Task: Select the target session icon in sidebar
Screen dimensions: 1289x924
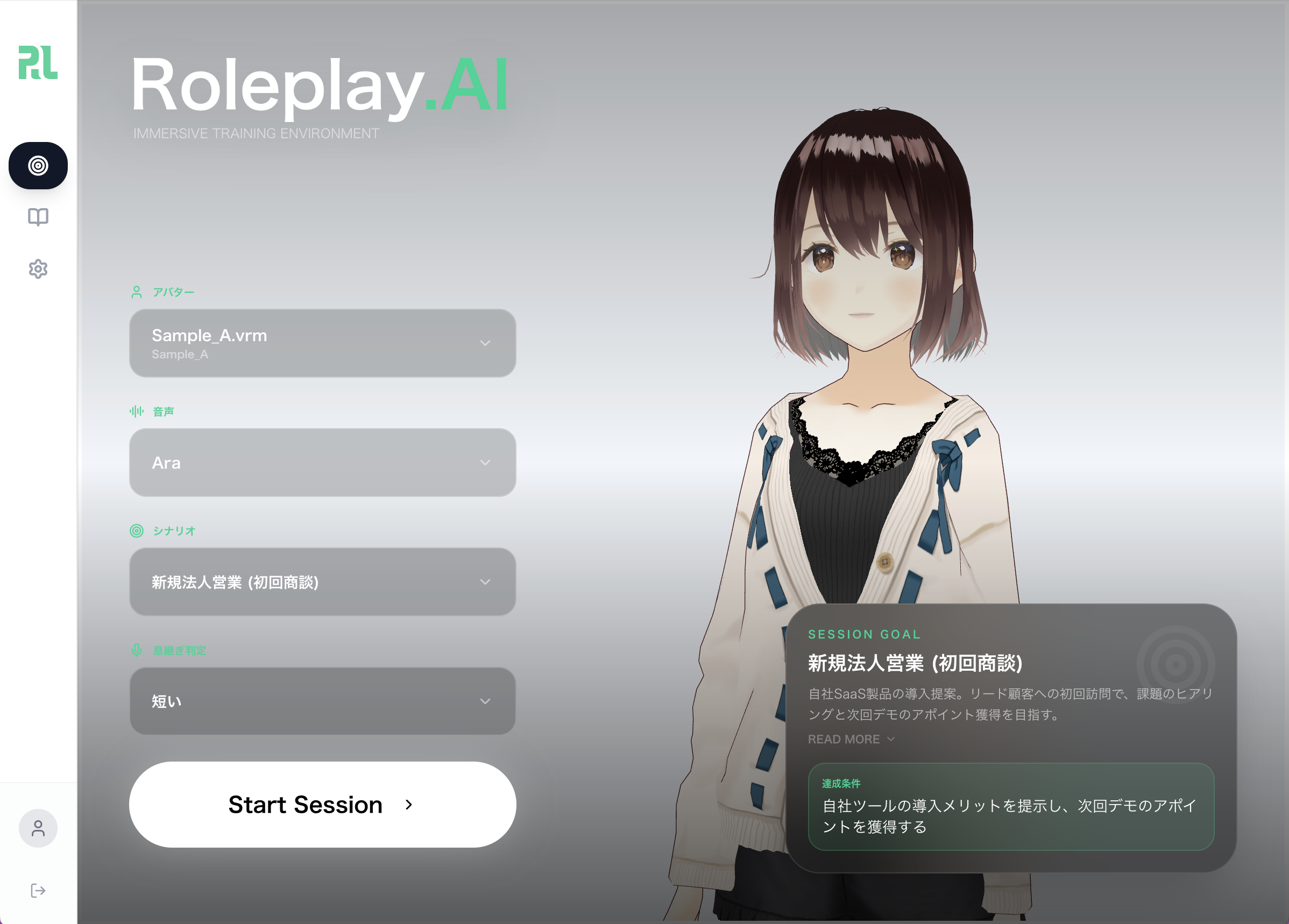Action: pyautogui.click(x=38, y=166)
